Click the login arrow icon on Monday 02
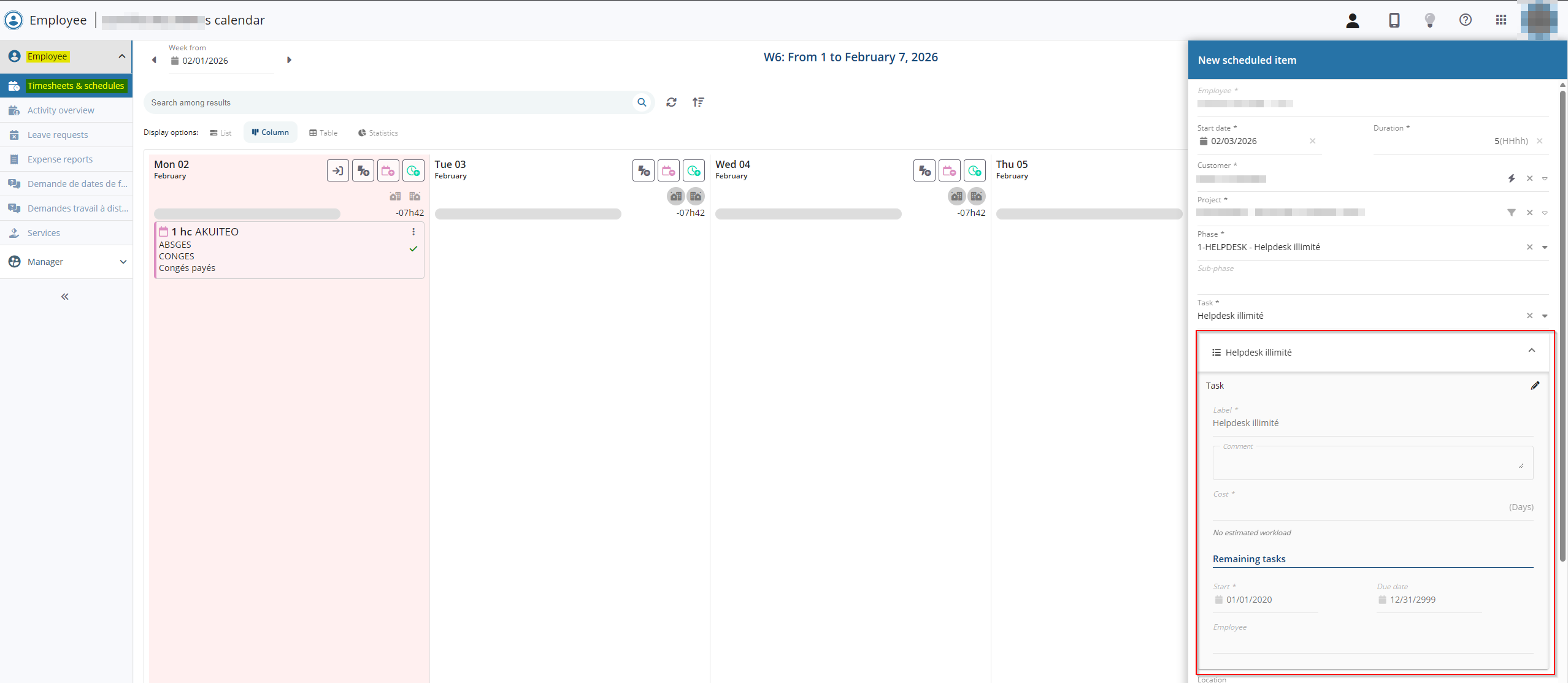 338,171
